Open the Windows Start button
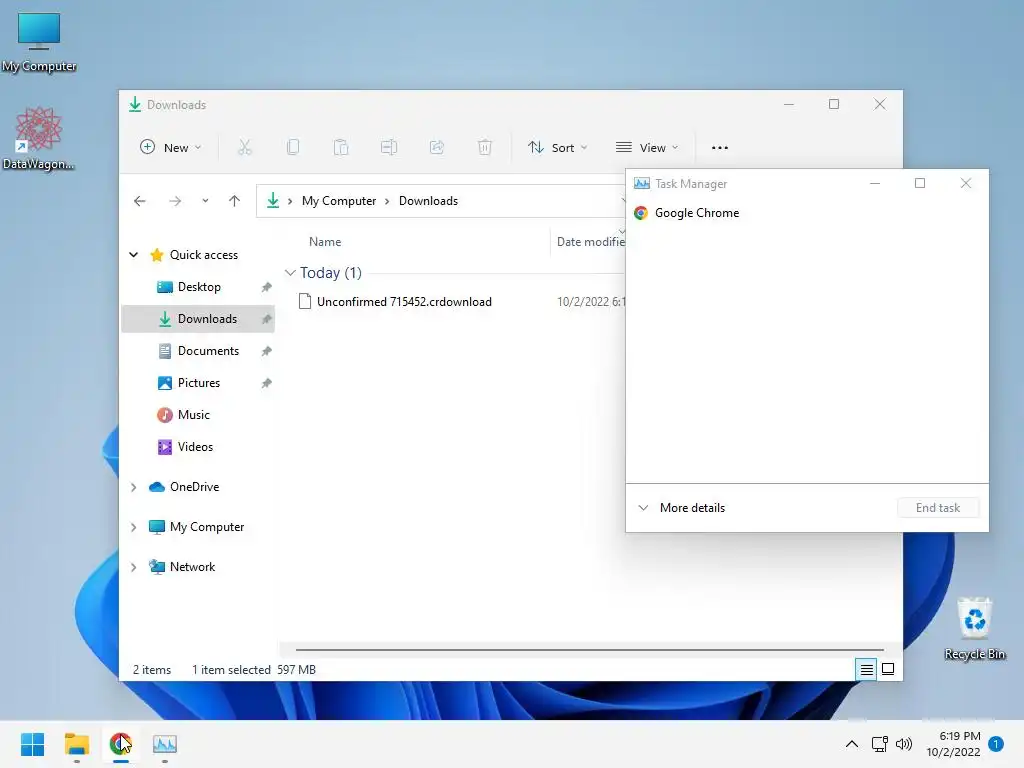The image size is (1024, 768). coord(33,744)
